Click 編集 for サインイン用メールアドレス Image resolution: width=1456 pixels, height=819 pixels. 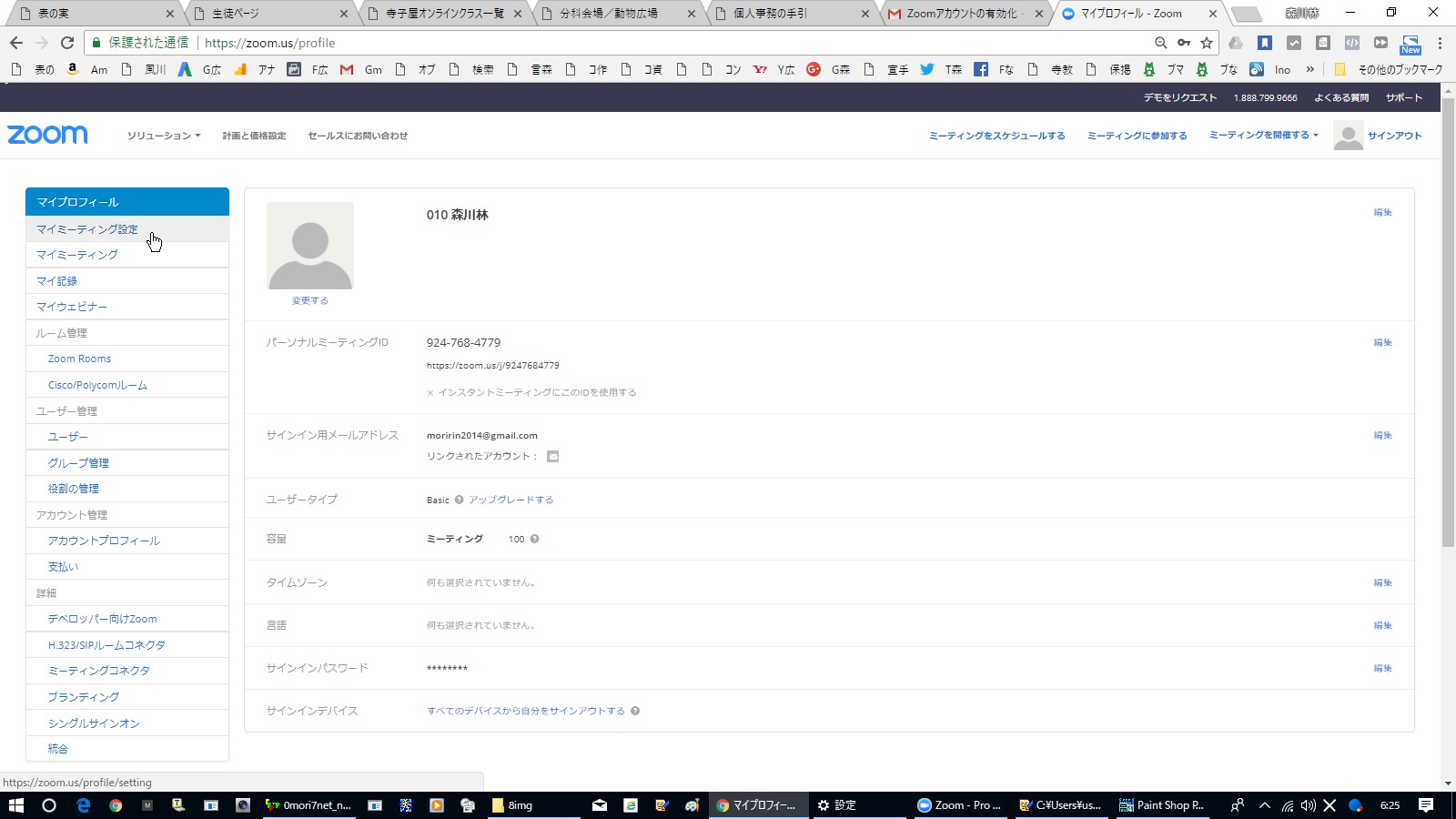[1382, 435]
